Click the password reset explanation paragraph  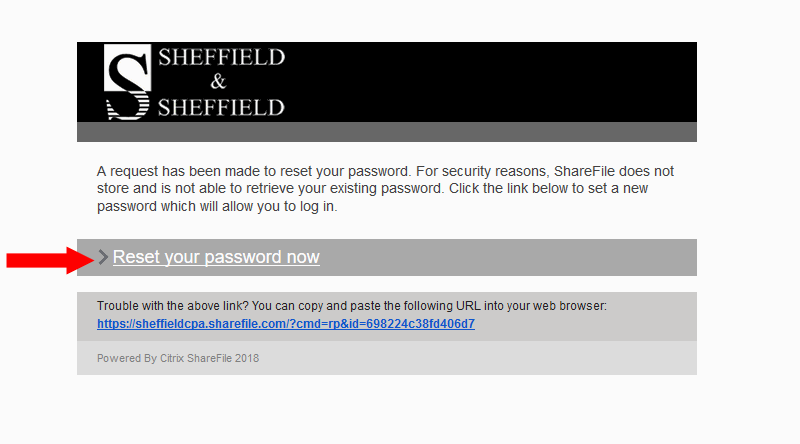tap(385, 188)
